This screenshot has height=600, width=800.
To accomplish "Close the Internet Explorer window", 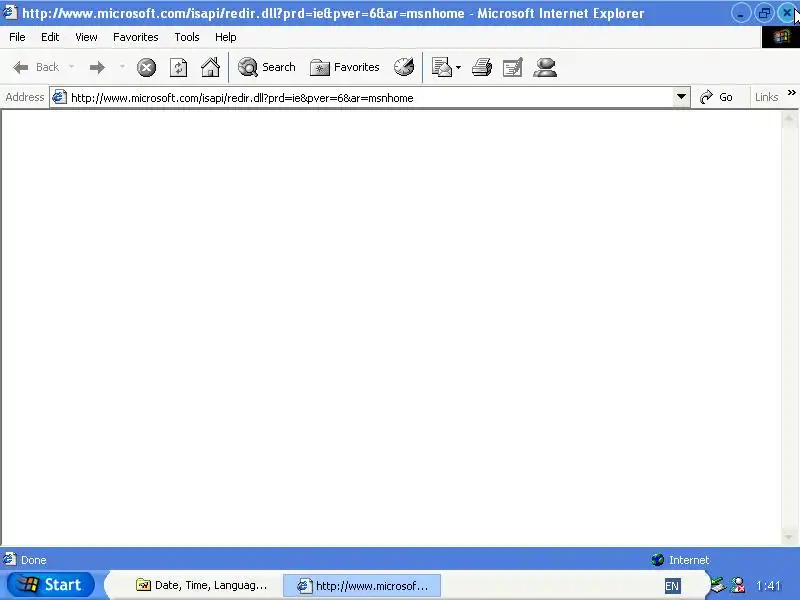I will [787, 13].
